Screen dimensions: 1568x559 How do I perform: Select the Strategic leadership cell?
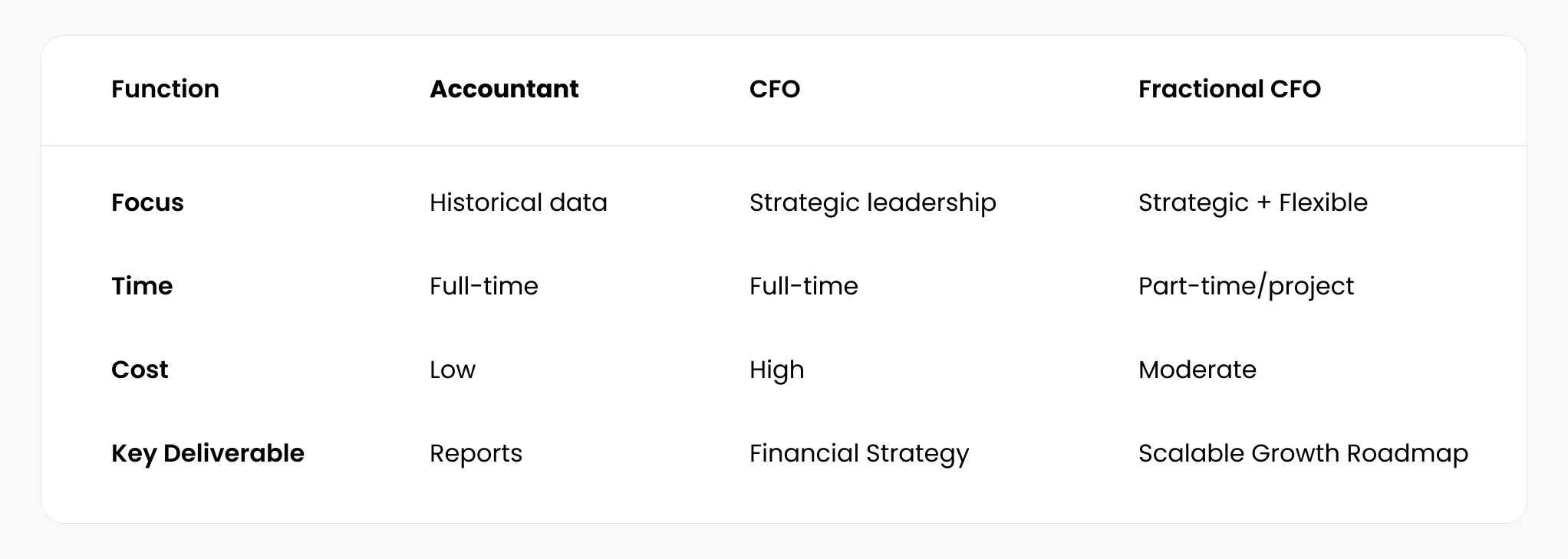[x=873, y=203]
